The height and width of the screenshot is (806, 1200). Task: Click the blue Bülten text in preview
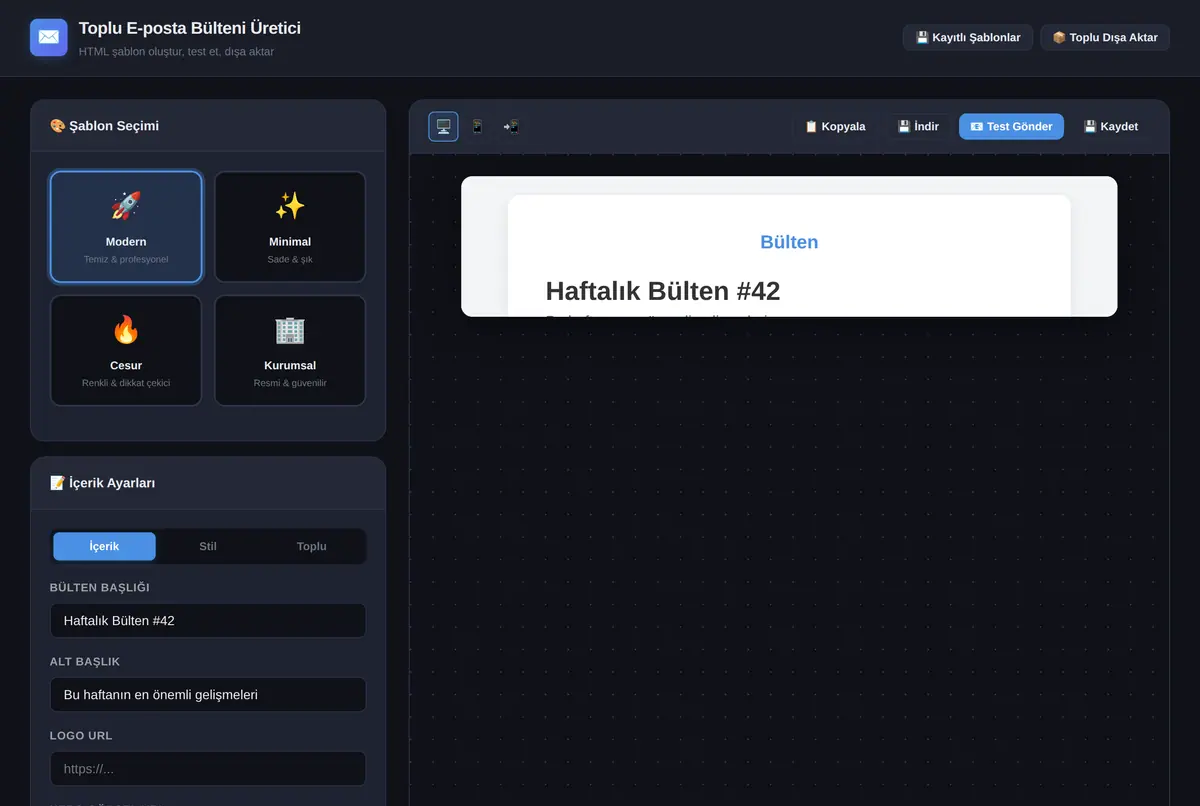point(789,242)
